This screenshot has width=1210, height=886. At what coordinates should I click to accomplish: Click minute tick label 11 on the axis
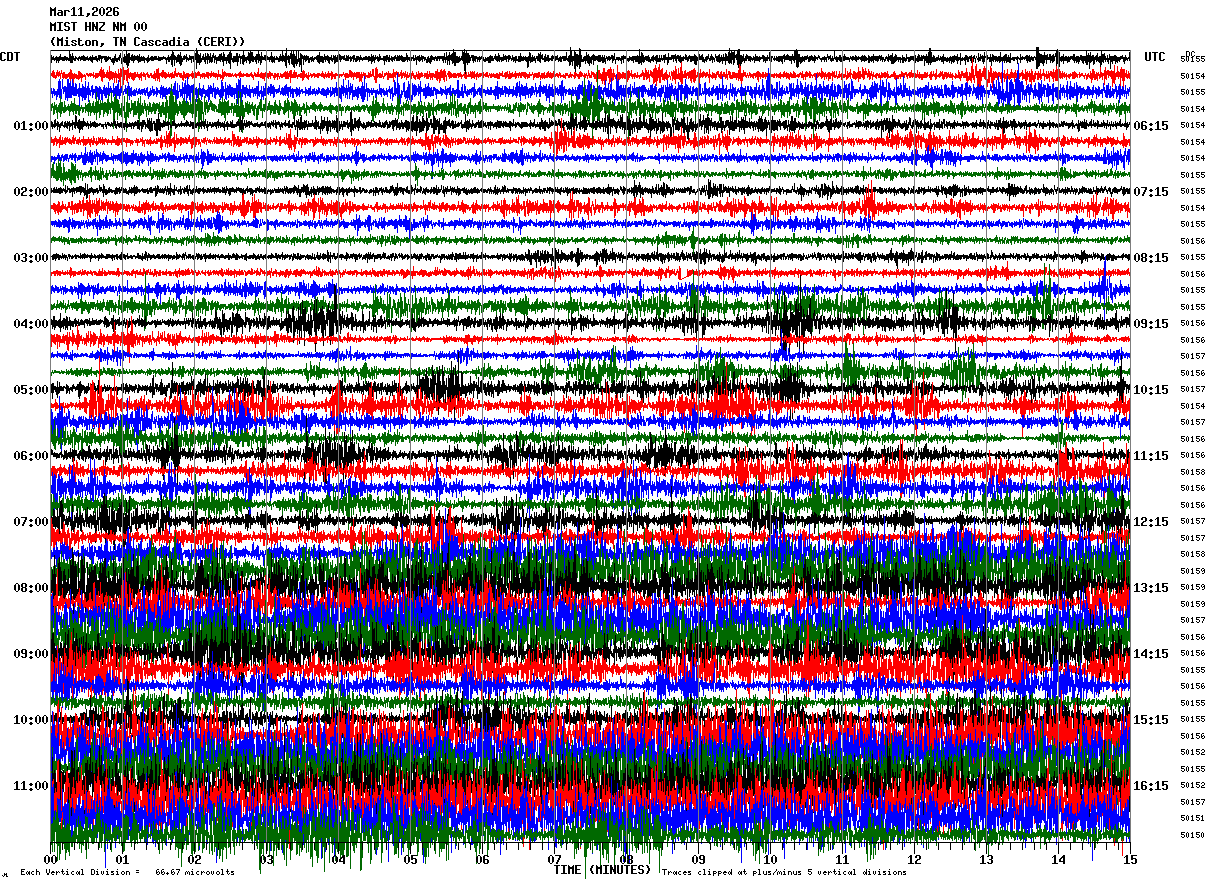[843, 860]
